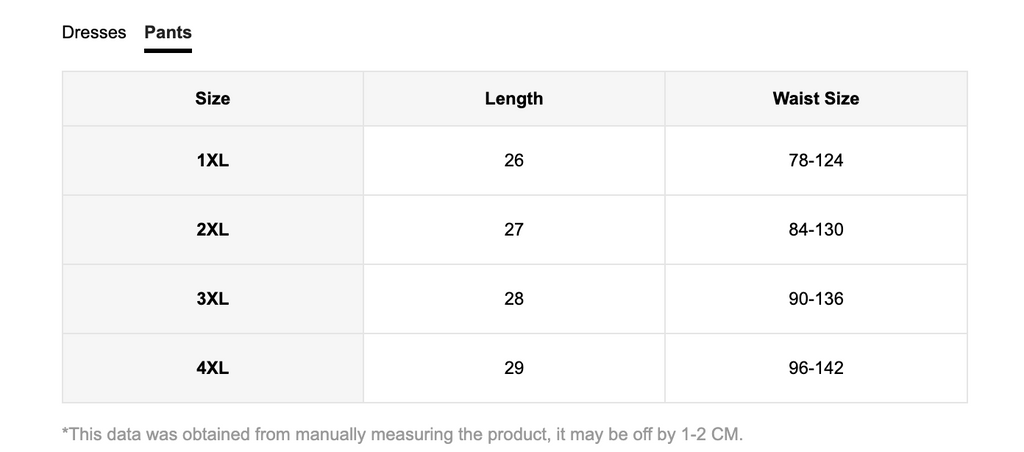Select the 1XL size row label
The image size is (1024, 452).
pyautogui.click(x=213, y=161)
